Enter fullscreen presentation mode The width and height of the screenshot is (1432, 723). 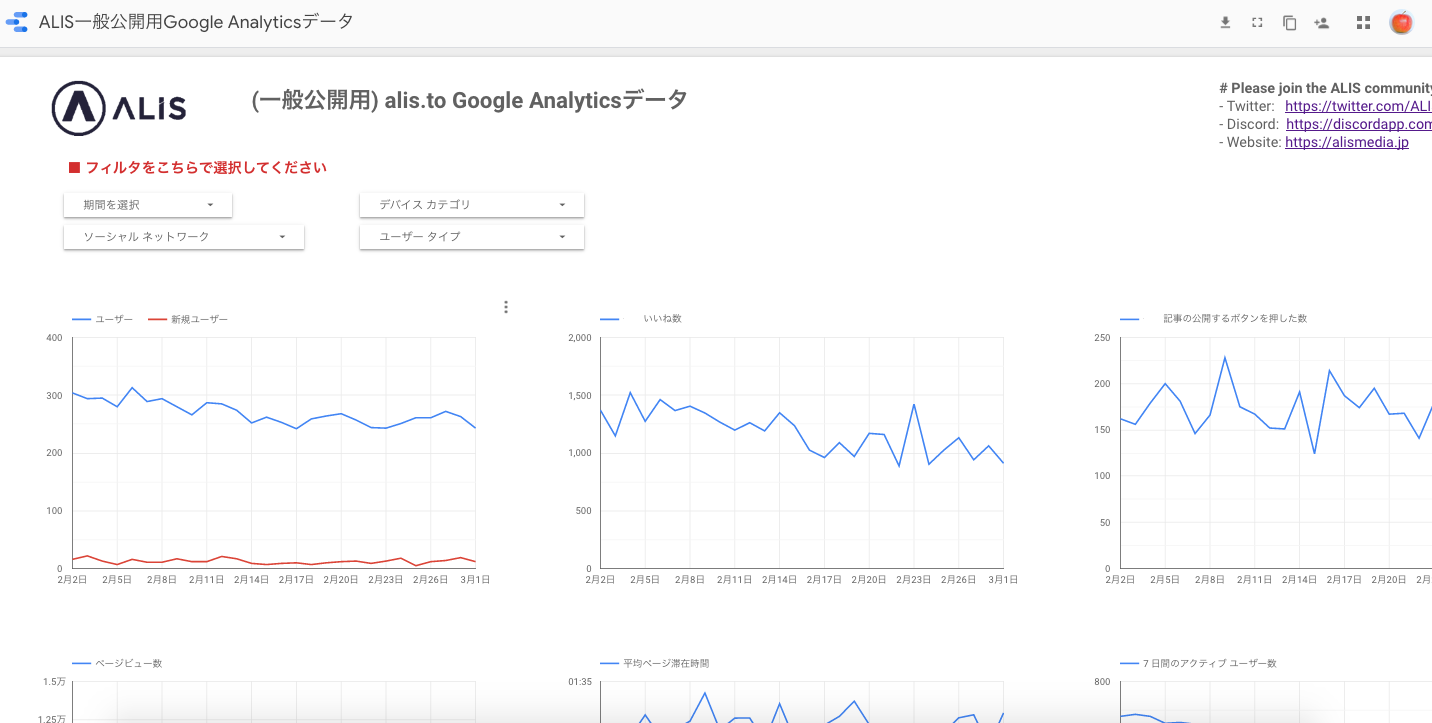click(1257, 23)
